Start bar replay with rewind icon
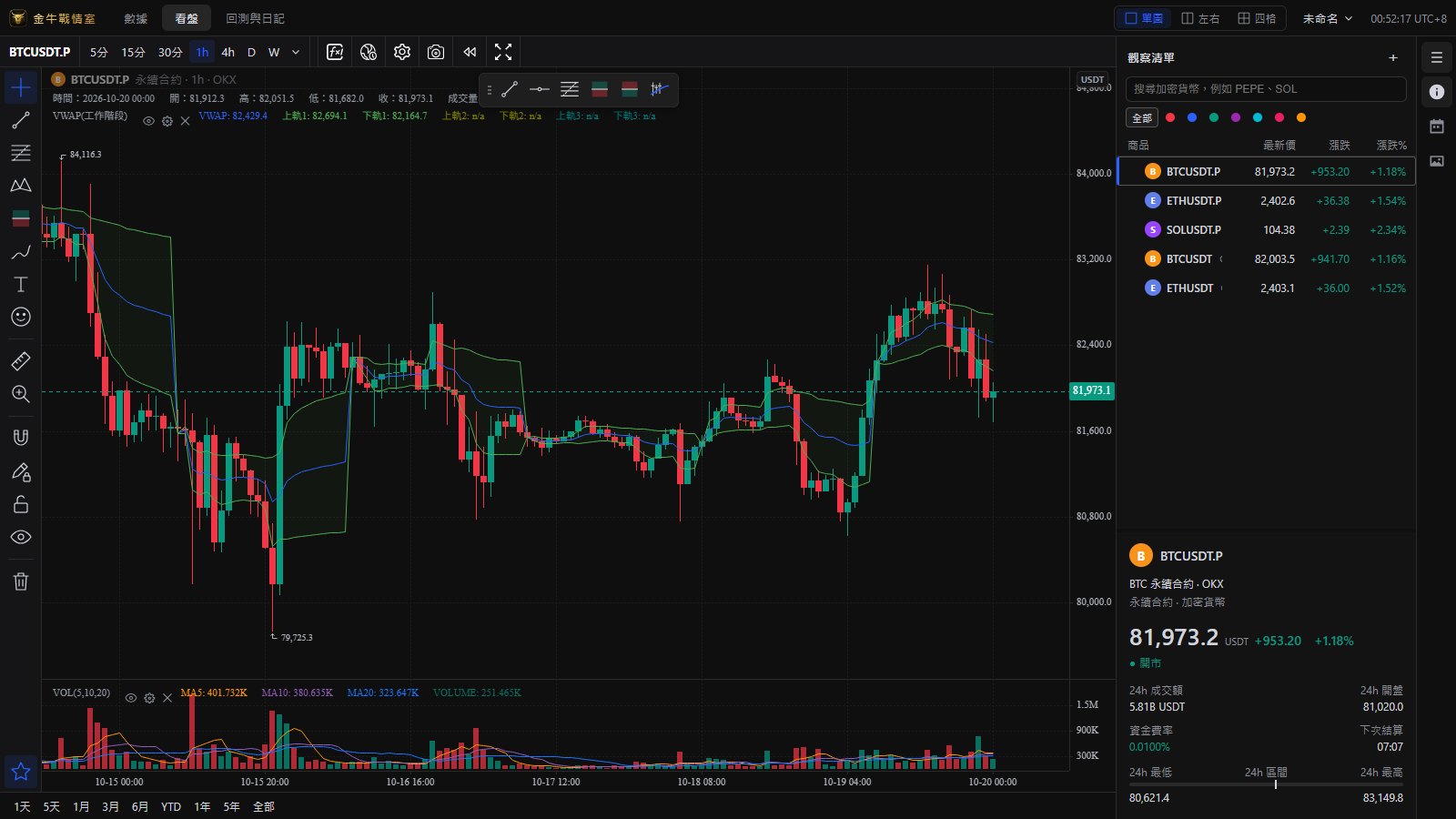 tap(470, 52)
